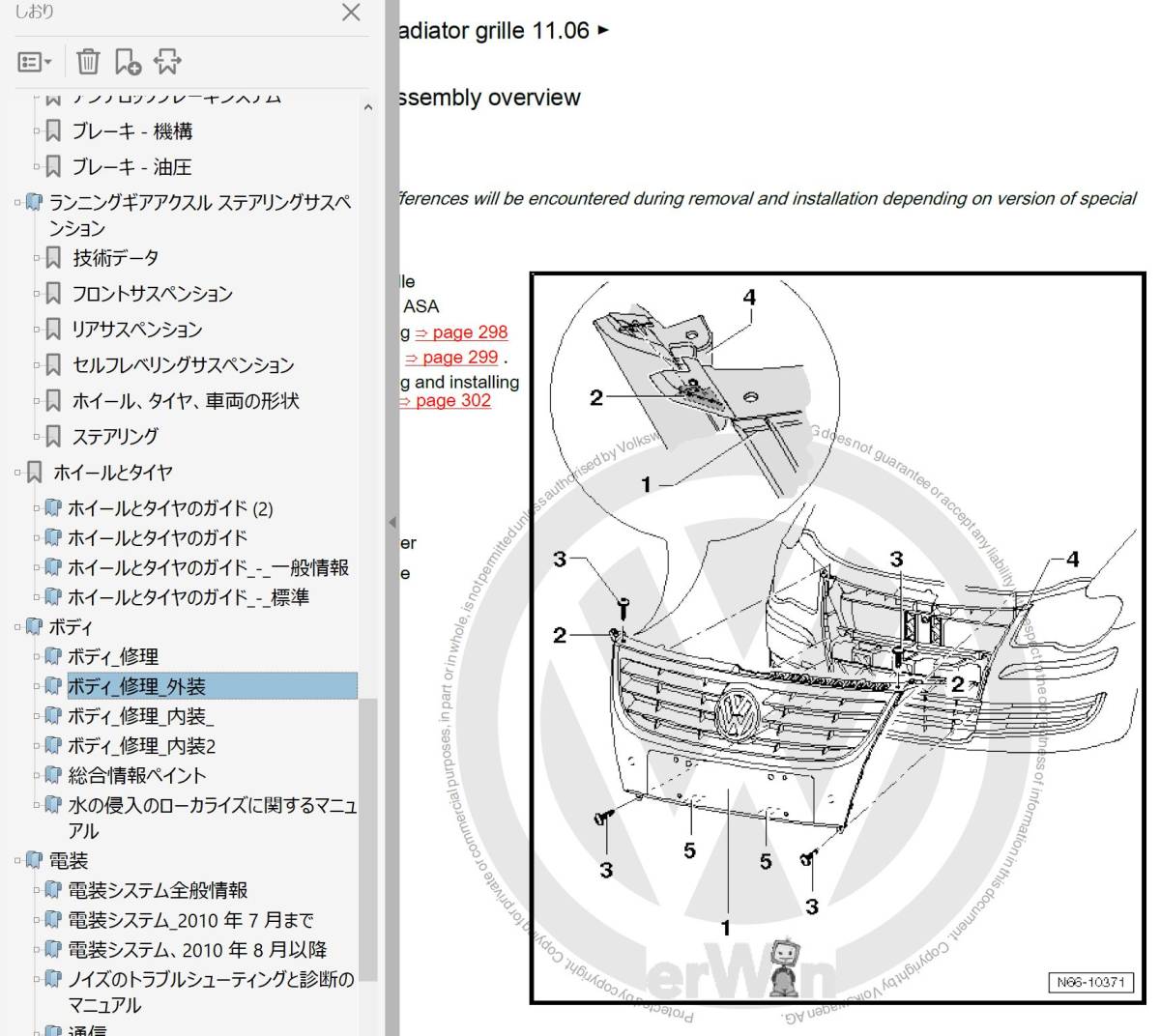Close the bookmarks (しおり) panel
Viewport: 1160px width, 1036px height.
(351, 13)
